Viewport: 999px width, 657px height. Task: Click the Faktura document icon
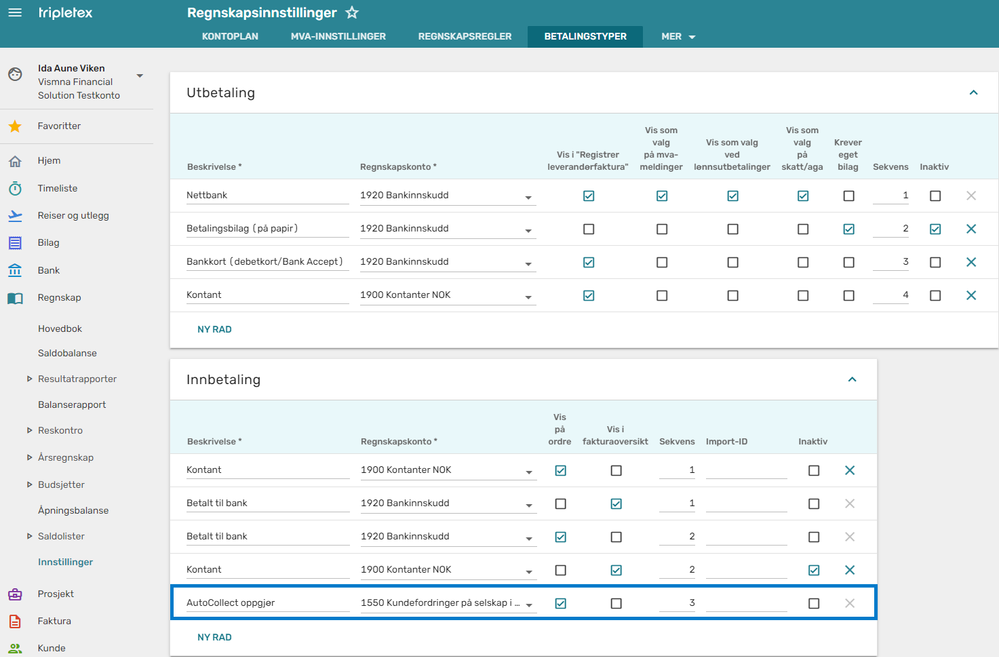point(15,621)
